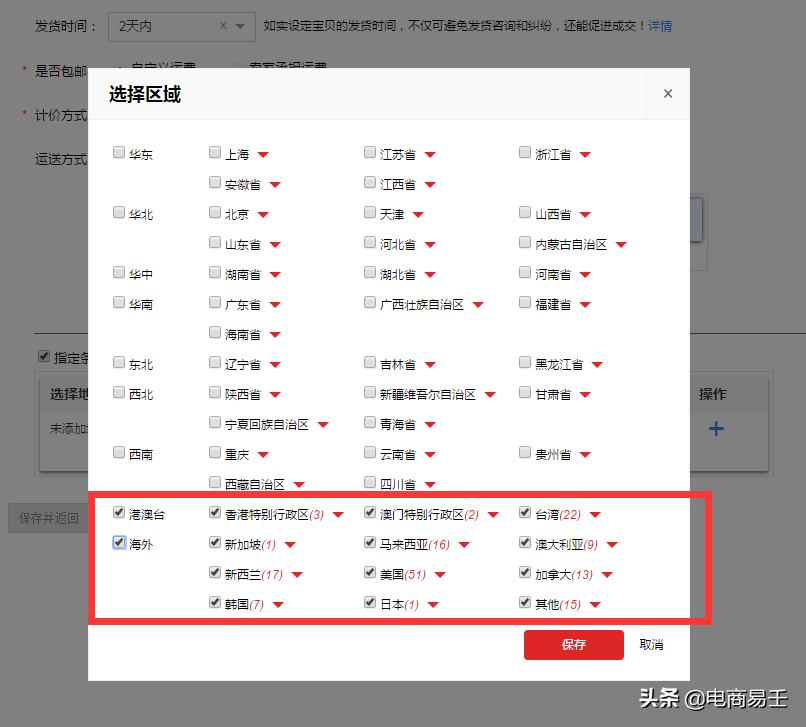Click the red 保存 button
This screenshot has height=727, width=806.
click(574, 645)
